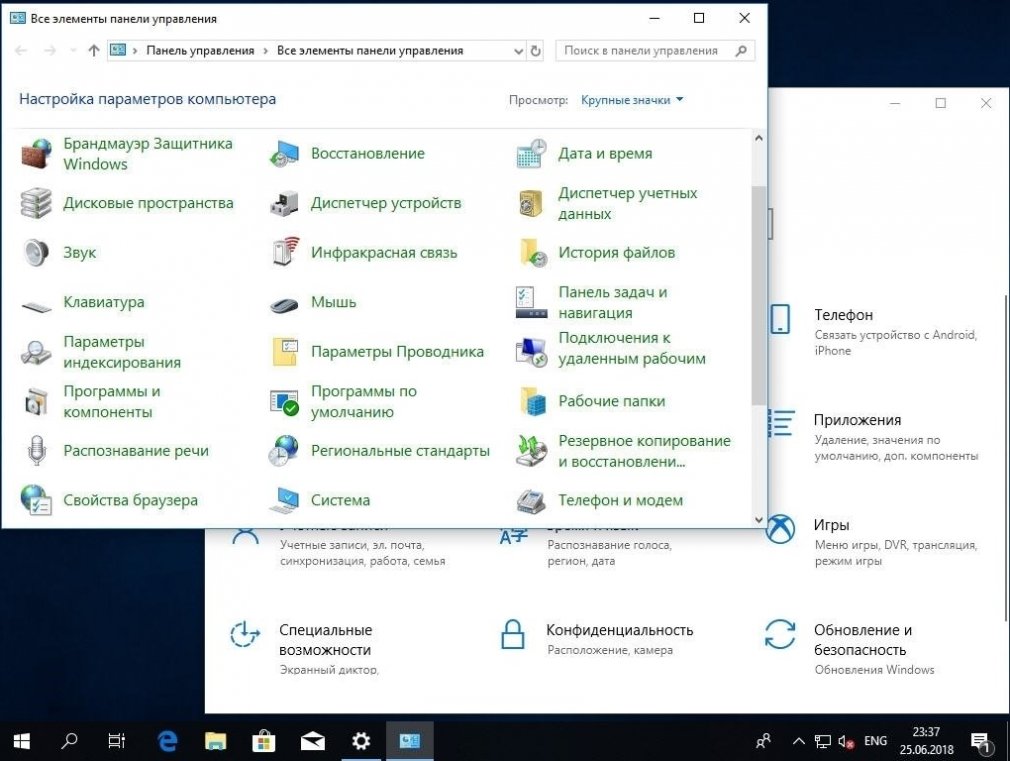Click the Рабочие папки icon
1010x761 pixels.
pos(533,401)
